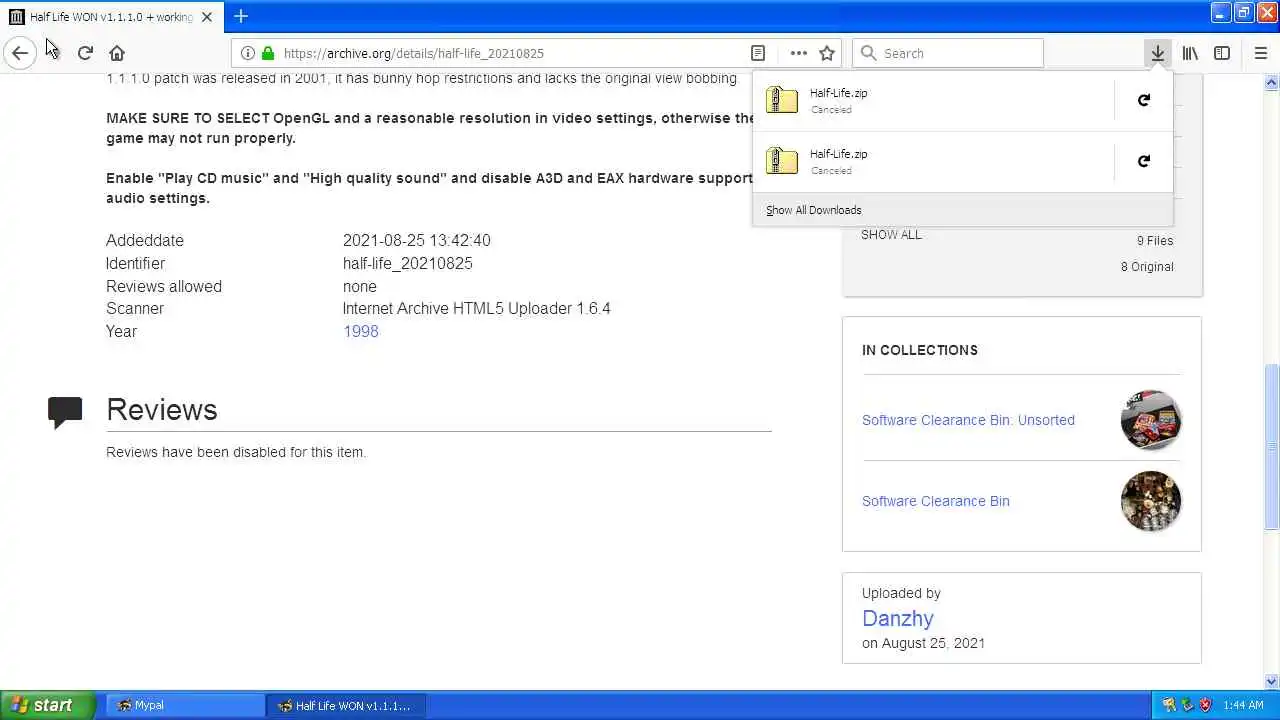The width and height of the screenshot is (1280, 720).
Task: Click the first system tray icon
Action: point(1169,705)
